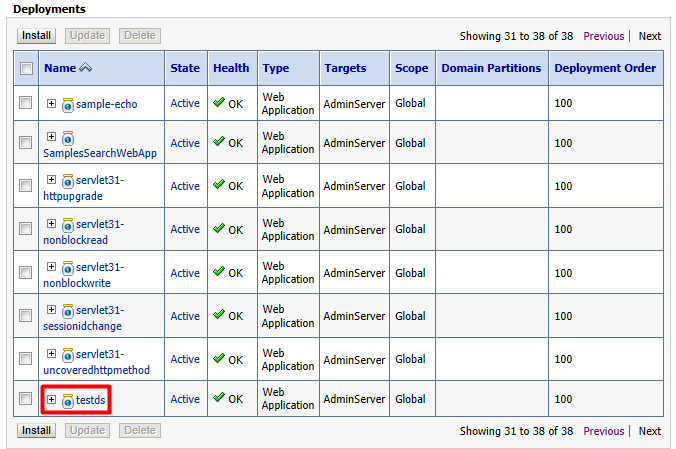
Task: Check the servlet31-nonblockwrite row checkbox
Action: pos(25,272)
